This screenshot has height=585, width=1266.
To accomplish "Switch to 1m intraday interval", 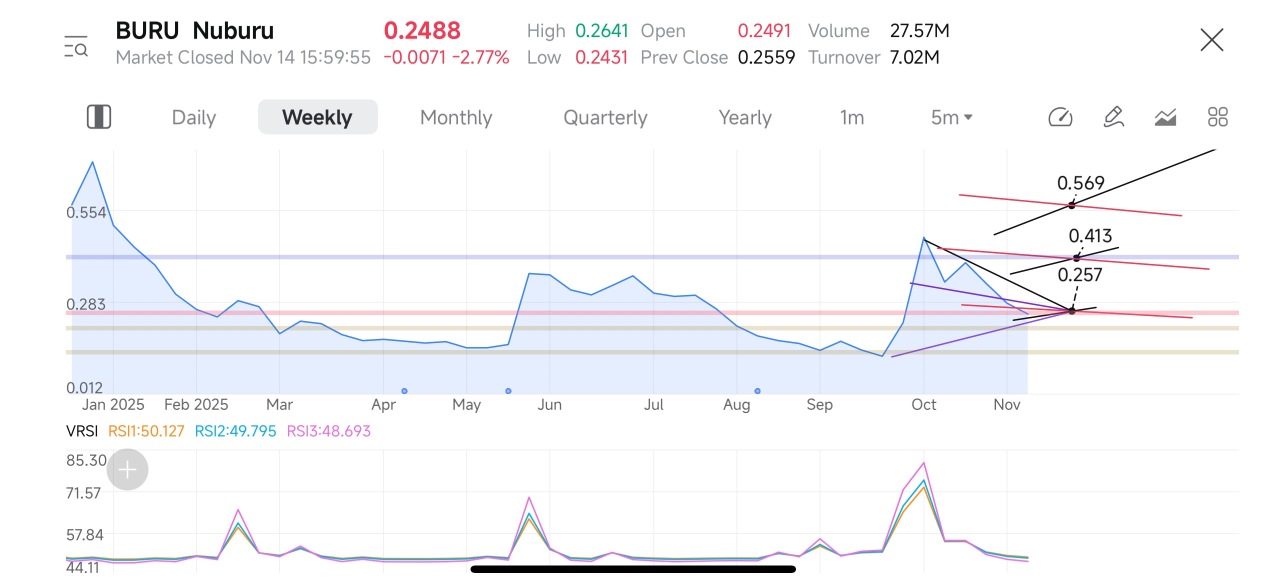I will click(x=852, y=117).
